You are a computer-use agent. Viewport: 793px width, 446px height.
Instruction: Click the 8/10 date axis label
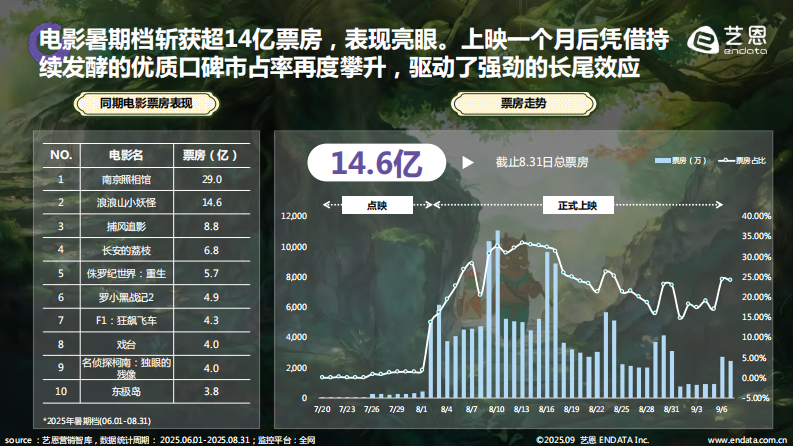[497, 409]
